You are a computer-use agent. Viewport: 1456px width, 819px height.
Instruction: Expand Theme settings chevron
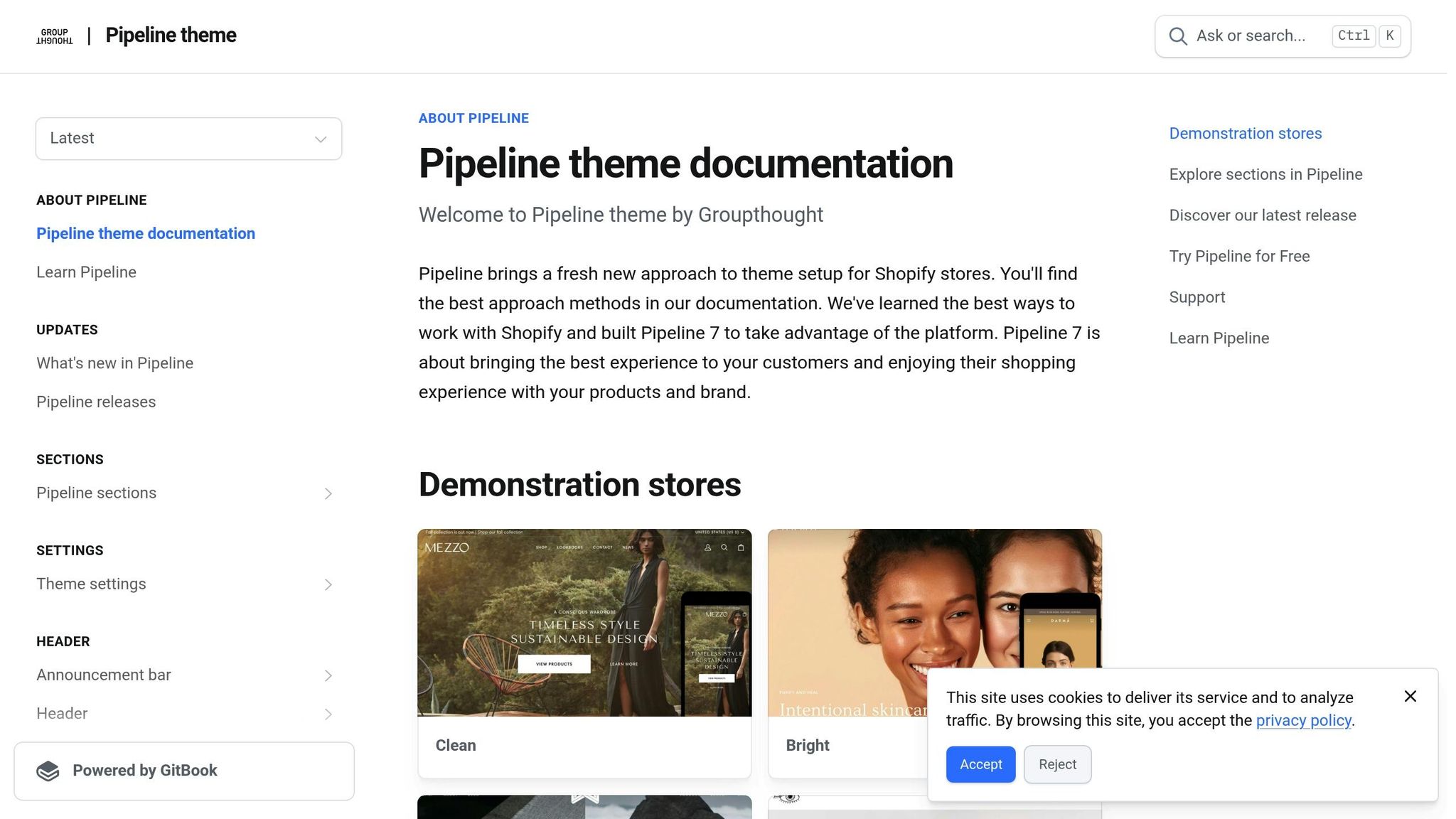tap(328, 584)
